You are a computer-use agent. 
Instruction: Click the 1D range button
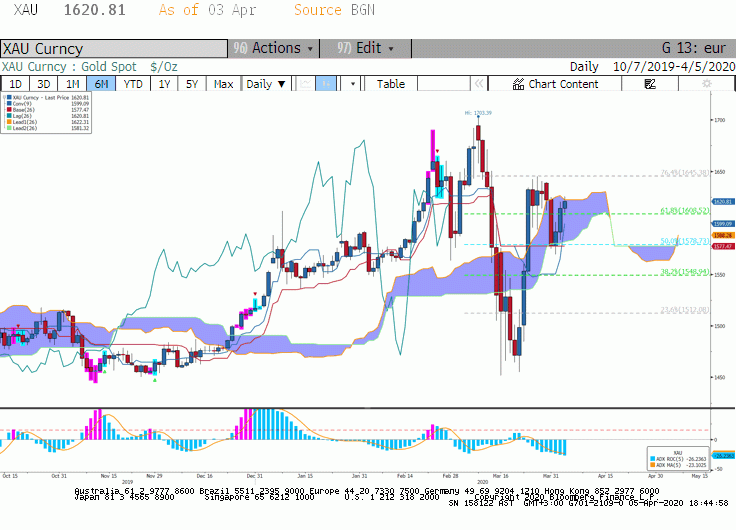pyautogui.click(x=15, y=84)
